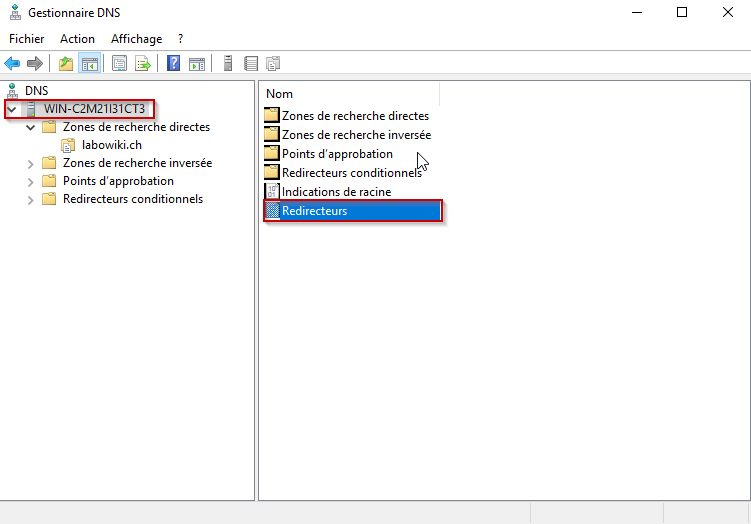This screenshot has height=524, width=751.
Task: Click tree folder icon of Points d'approbation
Action: tap(49, 181)
